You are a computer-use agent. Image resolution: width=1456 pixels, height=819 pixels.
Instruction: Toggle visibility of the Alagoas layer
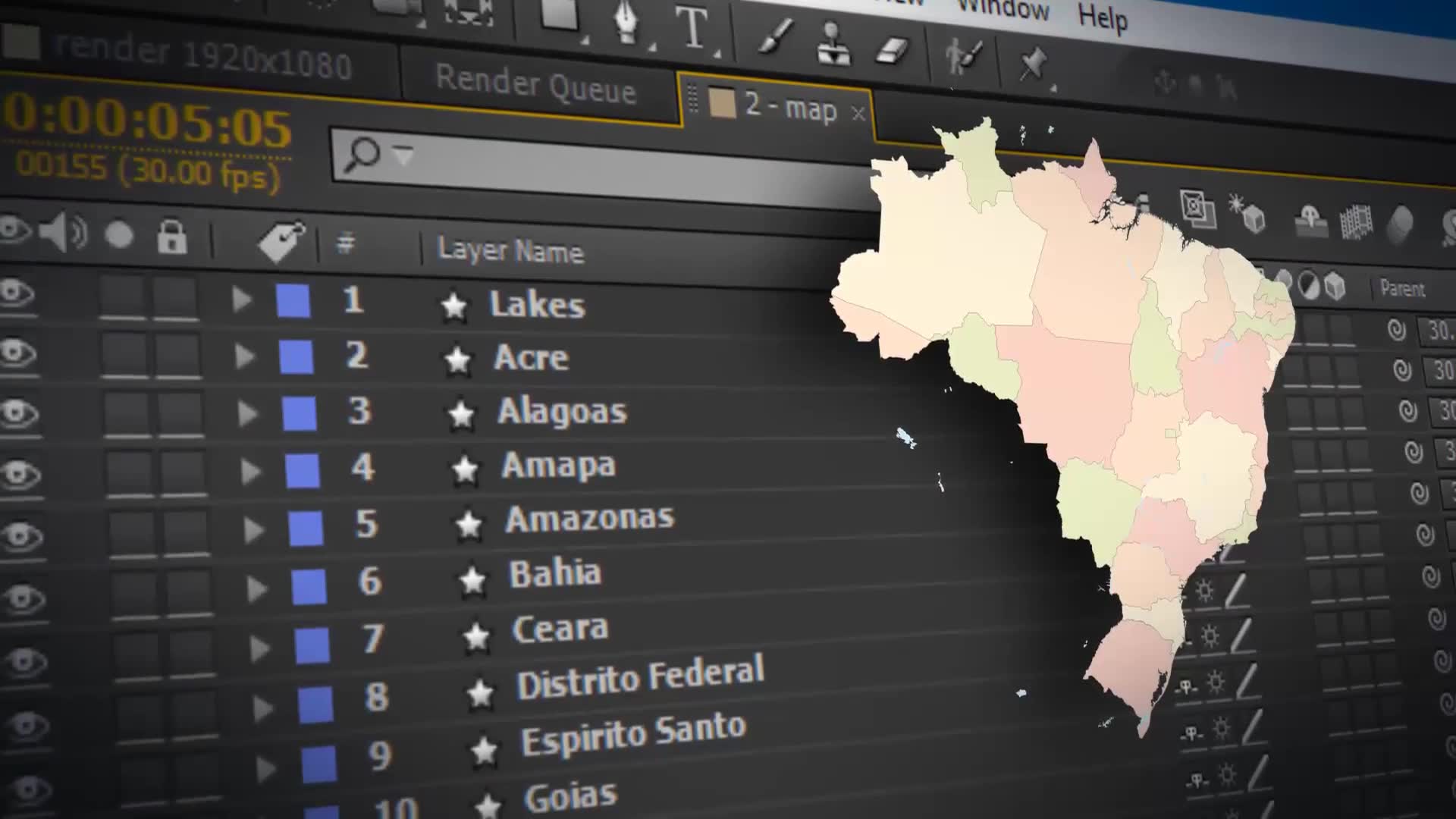coord(20,413)
